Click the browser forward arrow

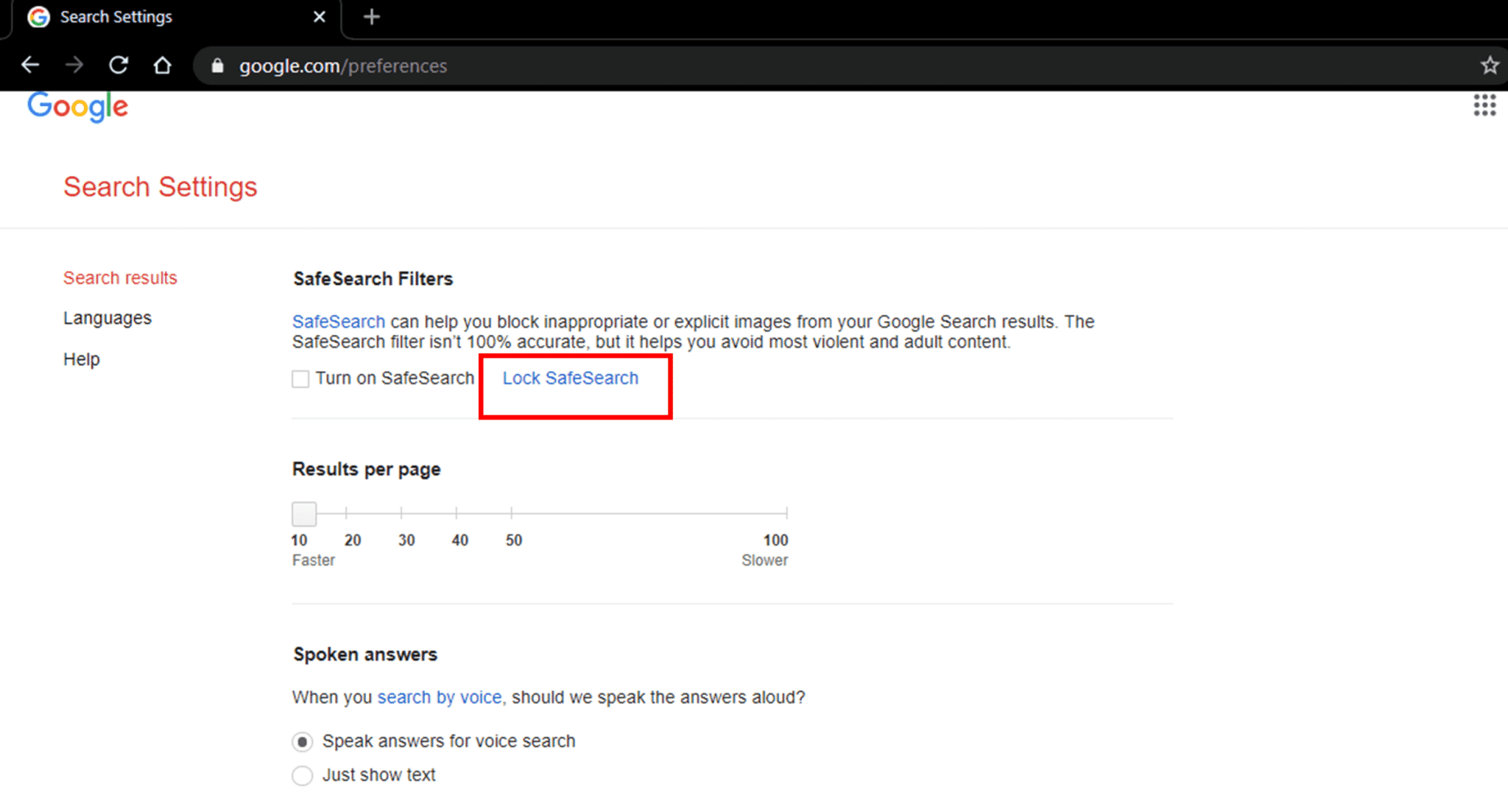coord(74,66)
